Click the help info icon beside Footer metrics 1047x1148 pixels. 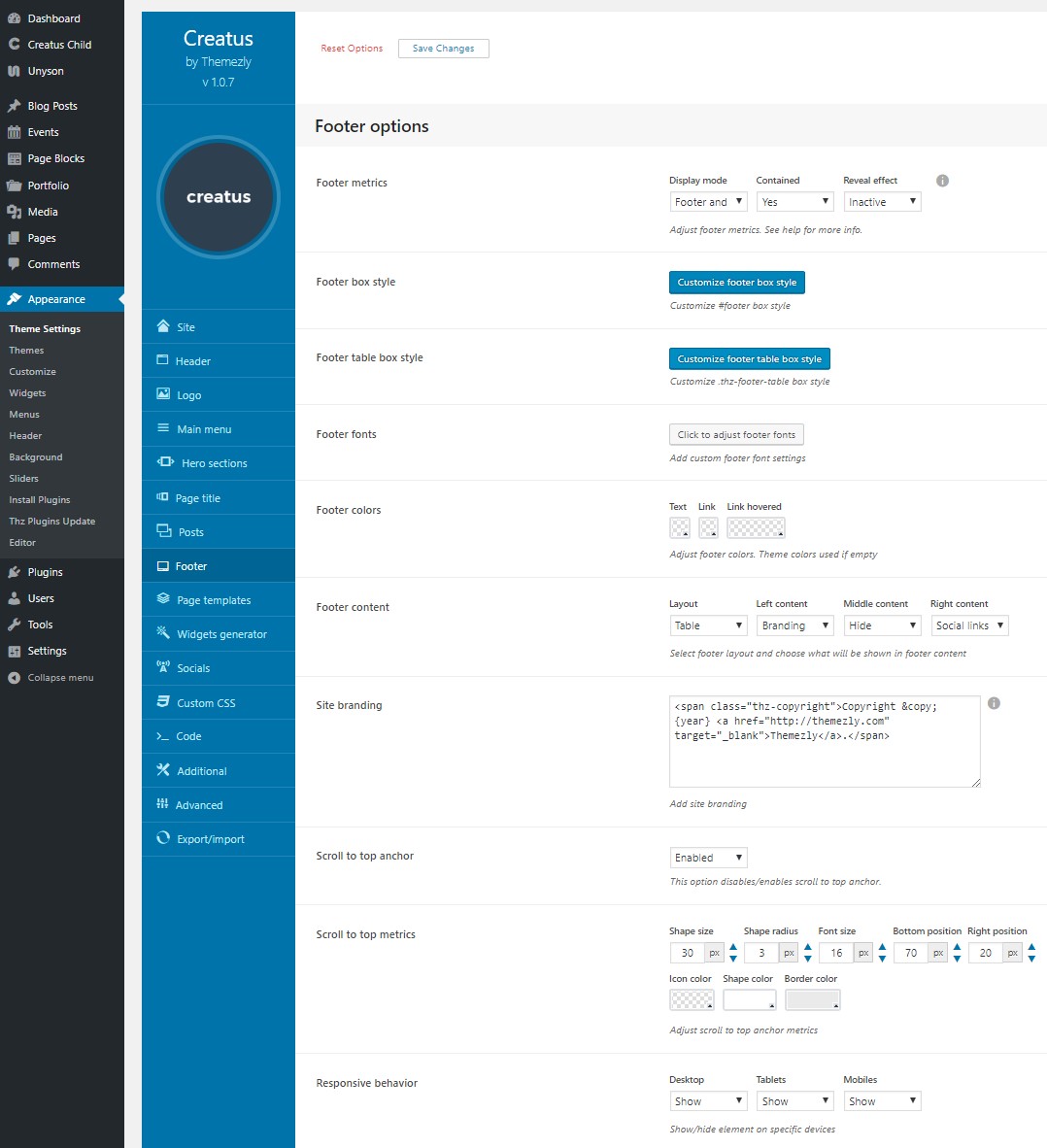pyautogui.click(x=942, y=181)
